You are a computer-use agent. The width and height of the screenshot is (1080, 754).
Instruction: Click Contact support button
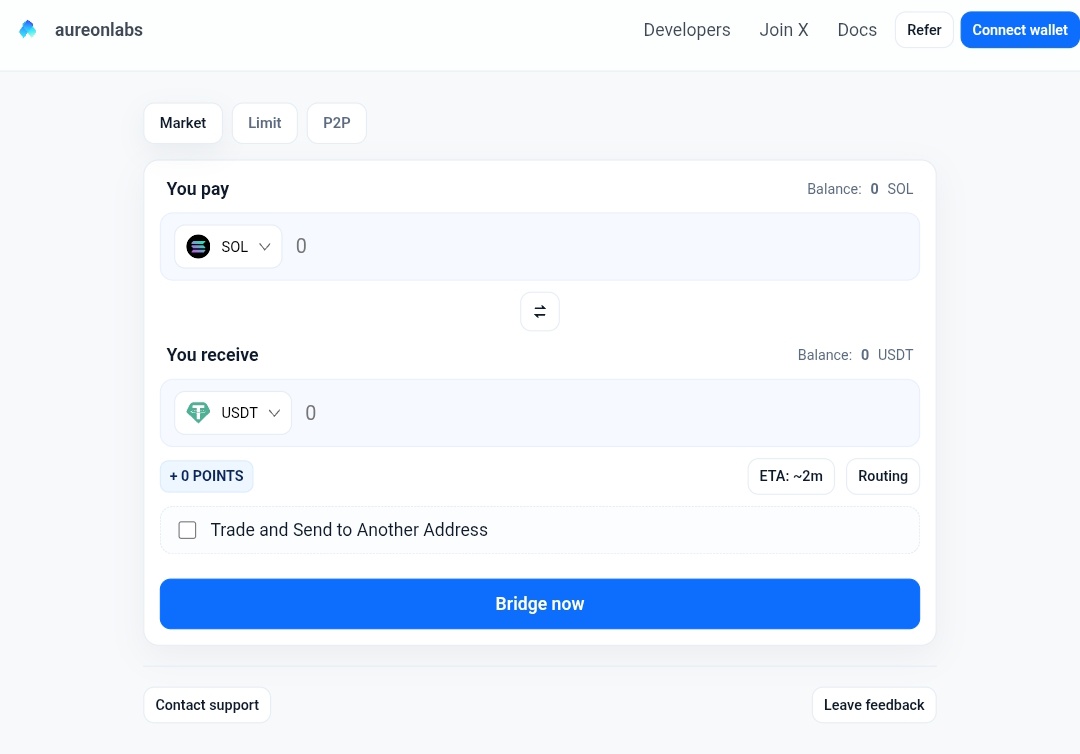click(207, 704)
